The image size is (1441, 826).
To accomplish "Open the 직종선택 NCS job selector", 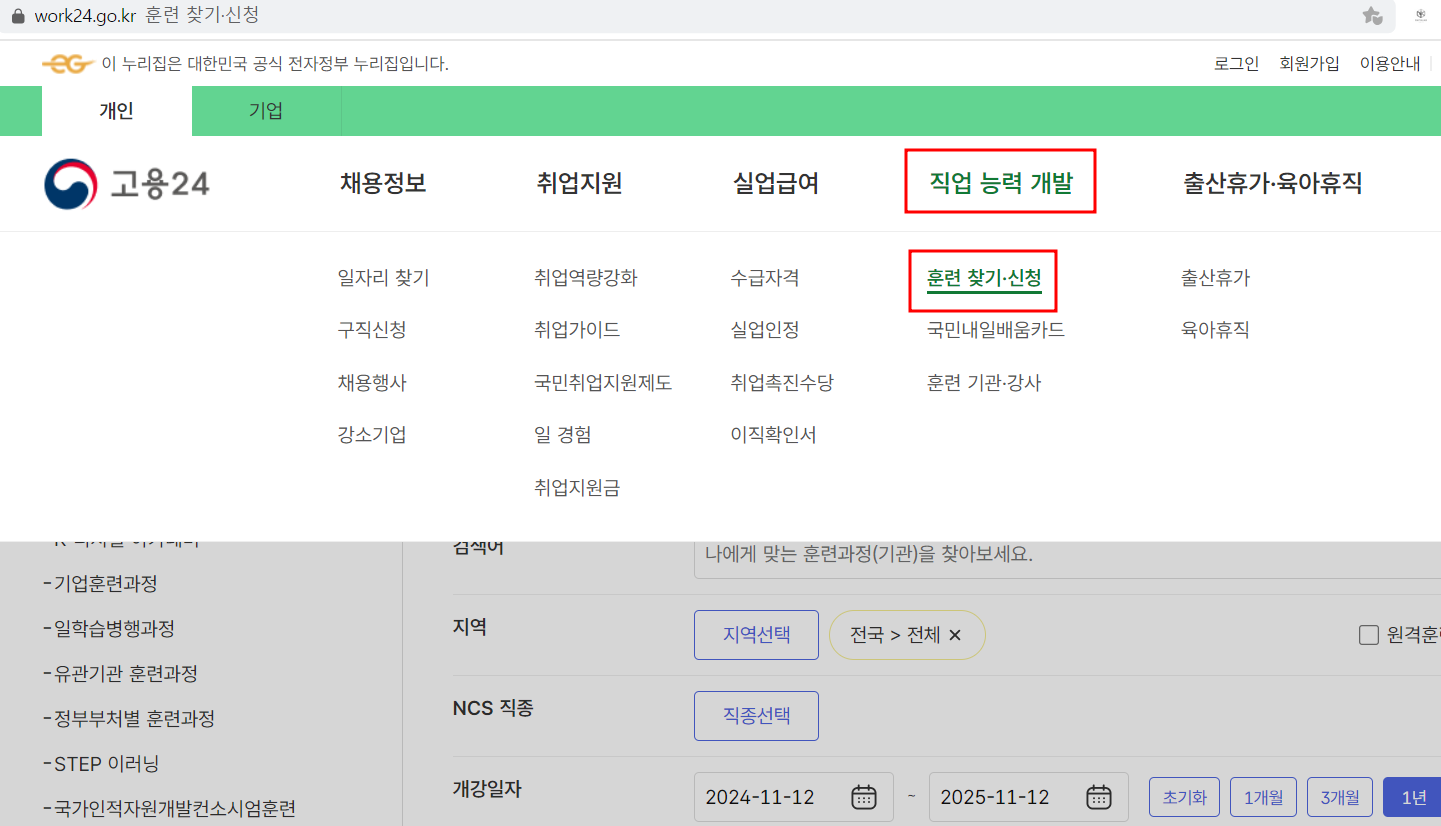I will pyautogui.click(x=755, y=715).
